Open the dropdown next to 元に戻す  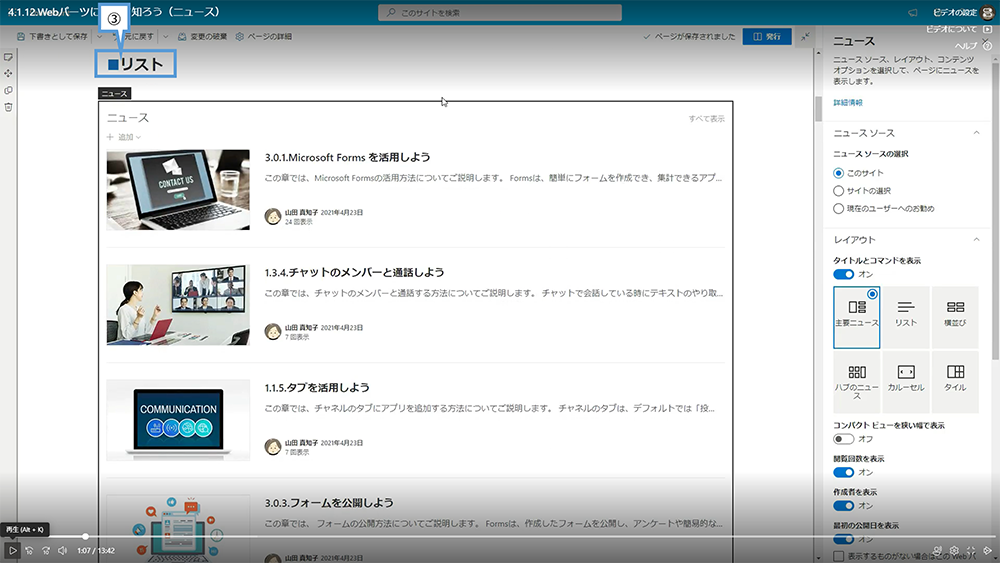(165, 36)
